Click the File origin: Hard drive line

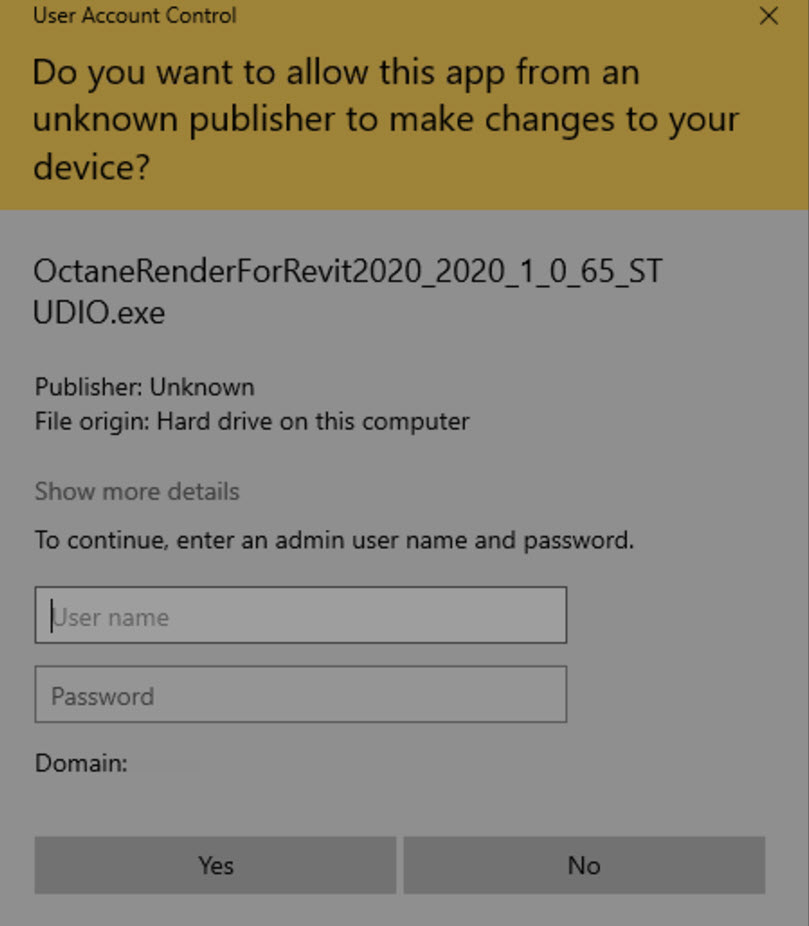tap(252, 421)
